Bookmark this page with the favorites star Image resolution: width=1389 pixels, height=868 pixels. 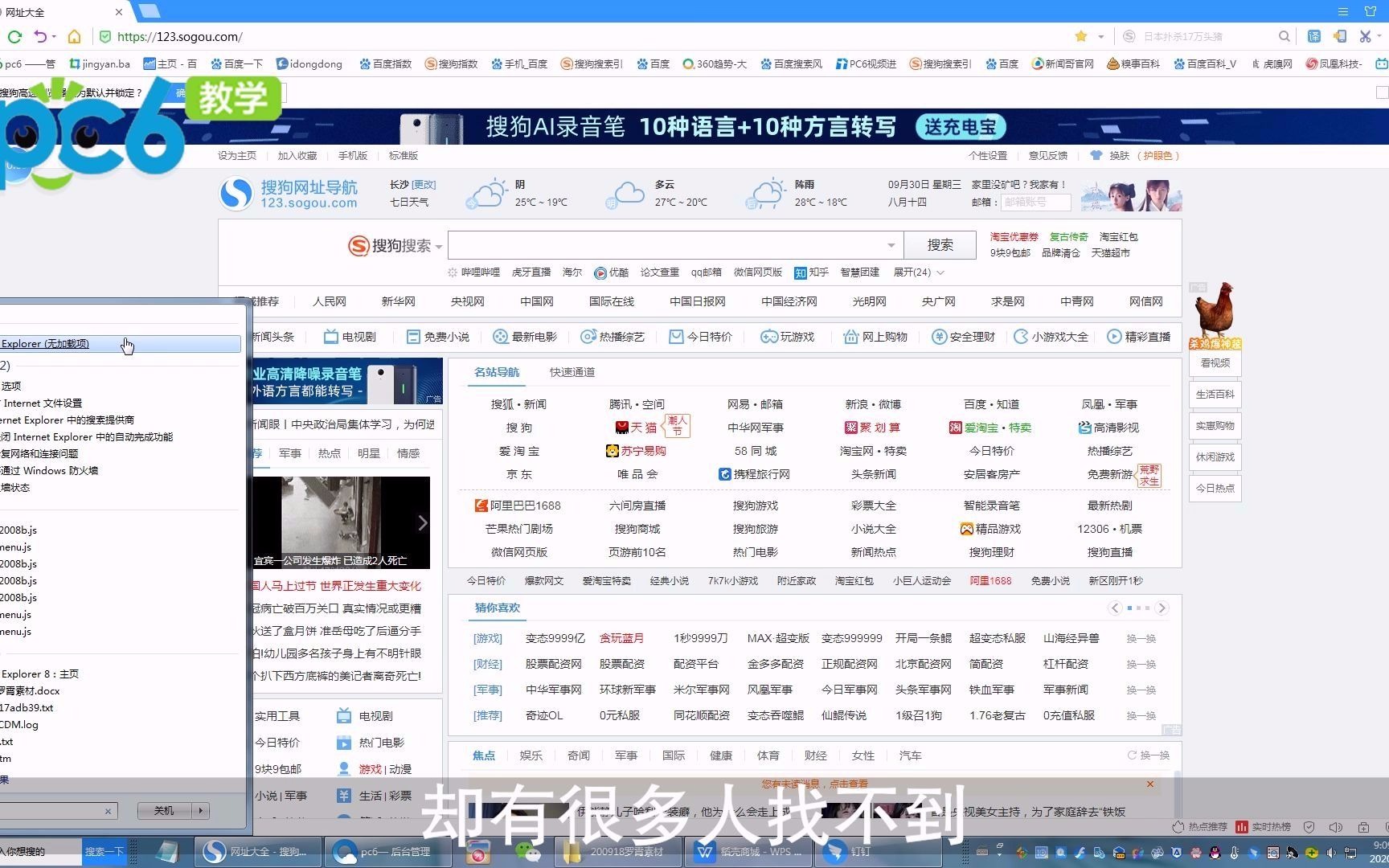(1081, 36)
